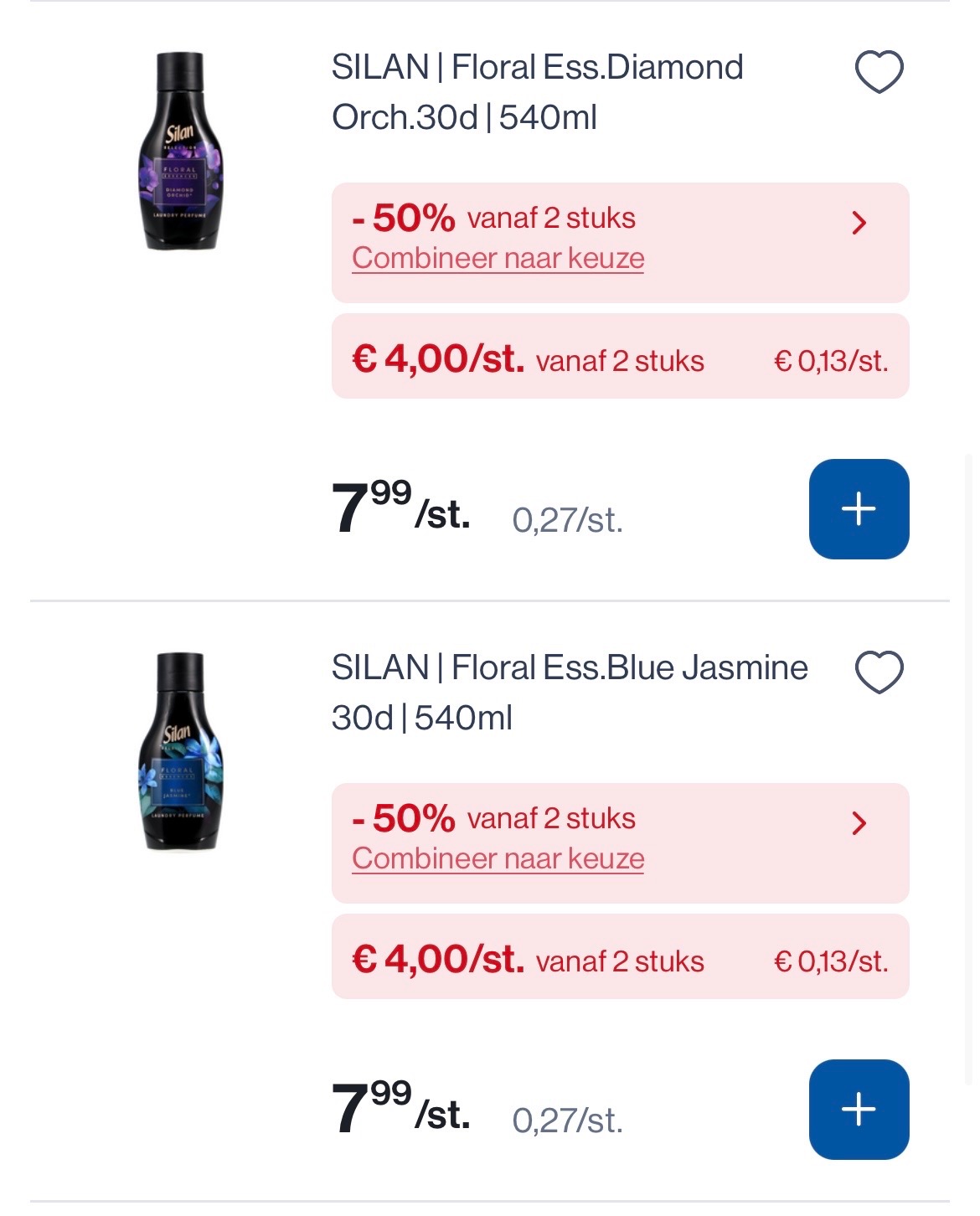Favorite the Blue Jasmine product with heart

[x=879, y=672]
